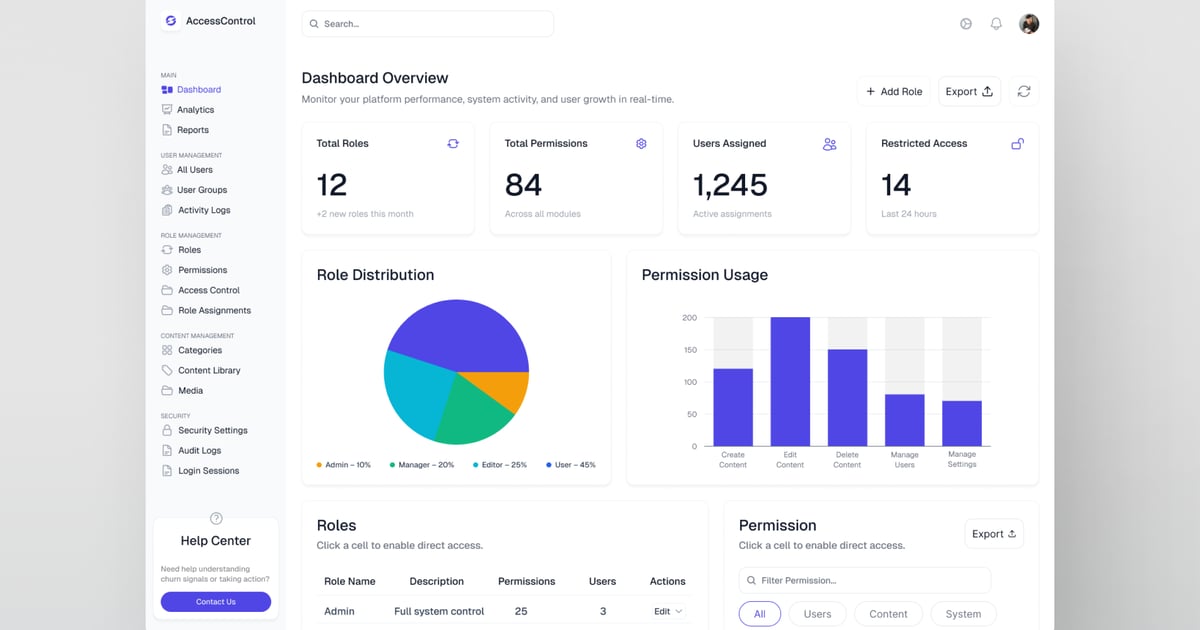This screenshot has height=630, width=1200.
Task: Click the users icon on Users Assigned card
Action: [x=829, y=144]
